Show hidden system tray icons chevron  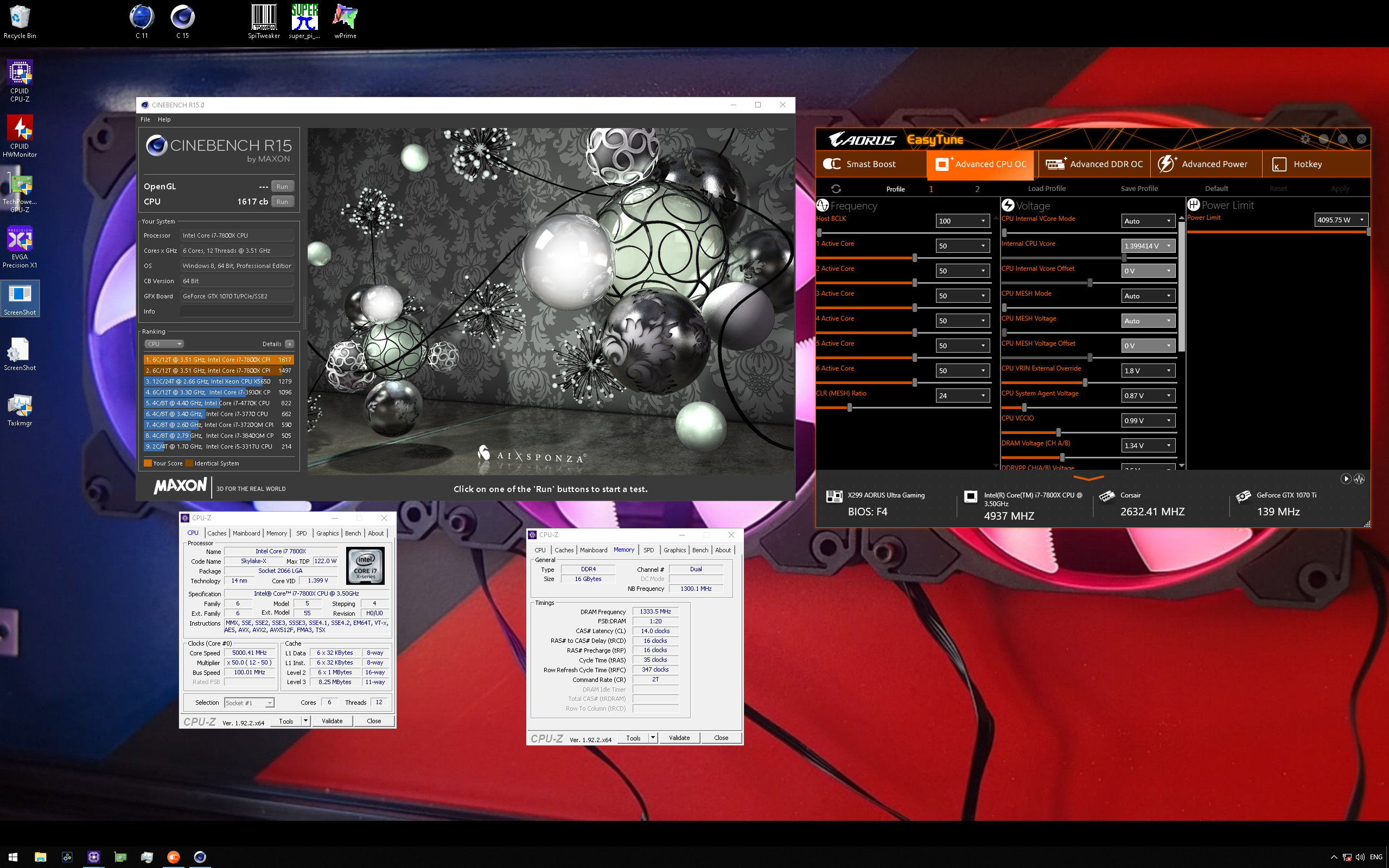tap(1334, 857)
